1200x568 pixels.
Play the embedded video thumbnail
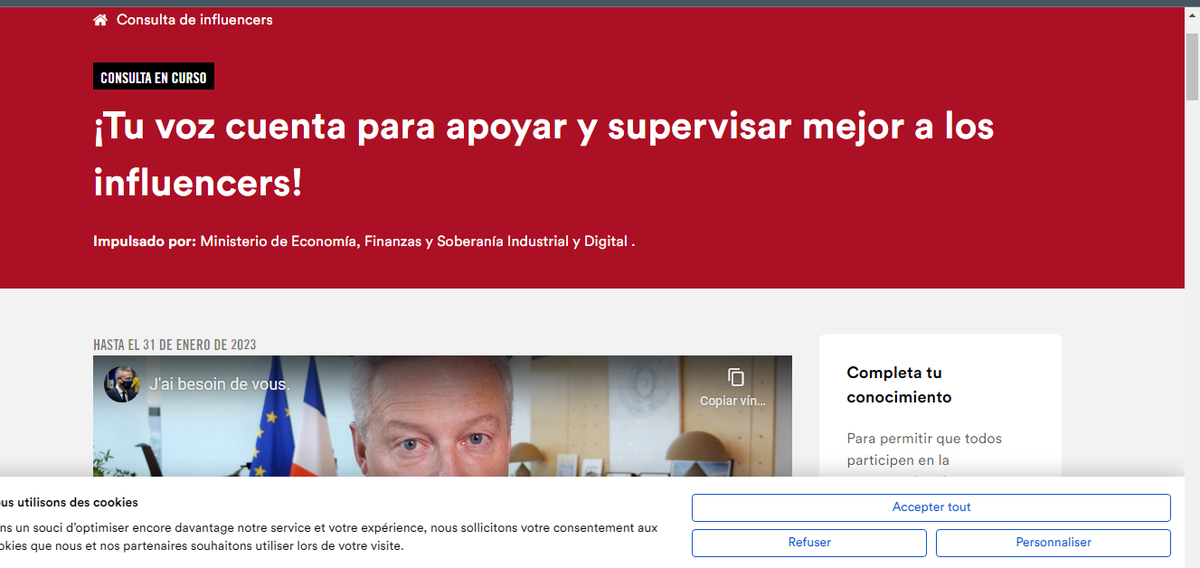pyautogui.click(x=442, y=417)
